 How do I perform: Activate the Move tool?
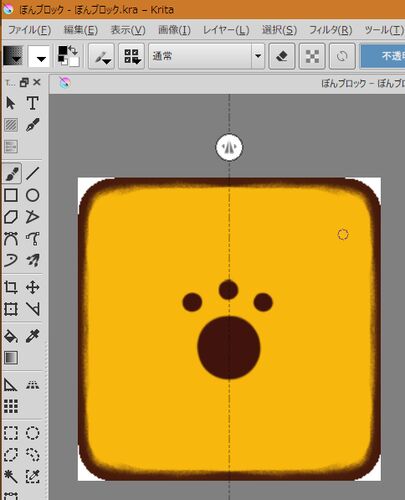click(x=32, y=287)
